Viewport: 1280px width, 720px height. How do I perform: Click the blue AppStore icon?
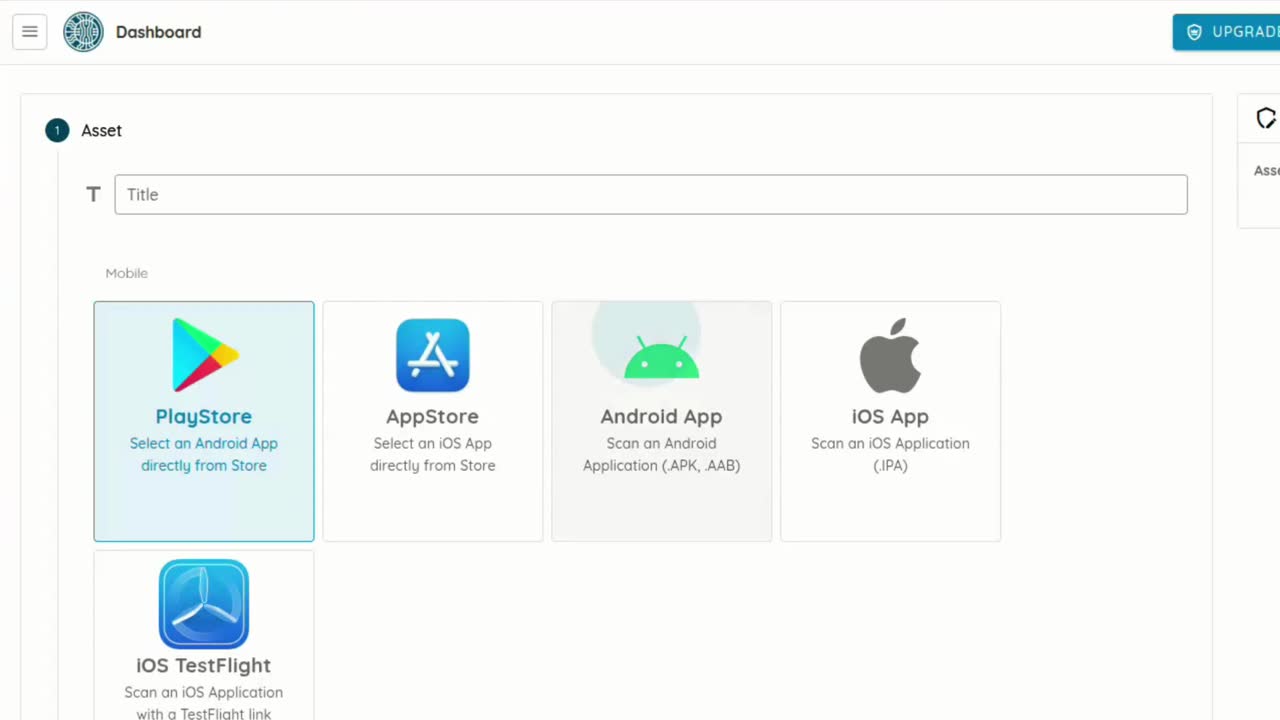433,355
